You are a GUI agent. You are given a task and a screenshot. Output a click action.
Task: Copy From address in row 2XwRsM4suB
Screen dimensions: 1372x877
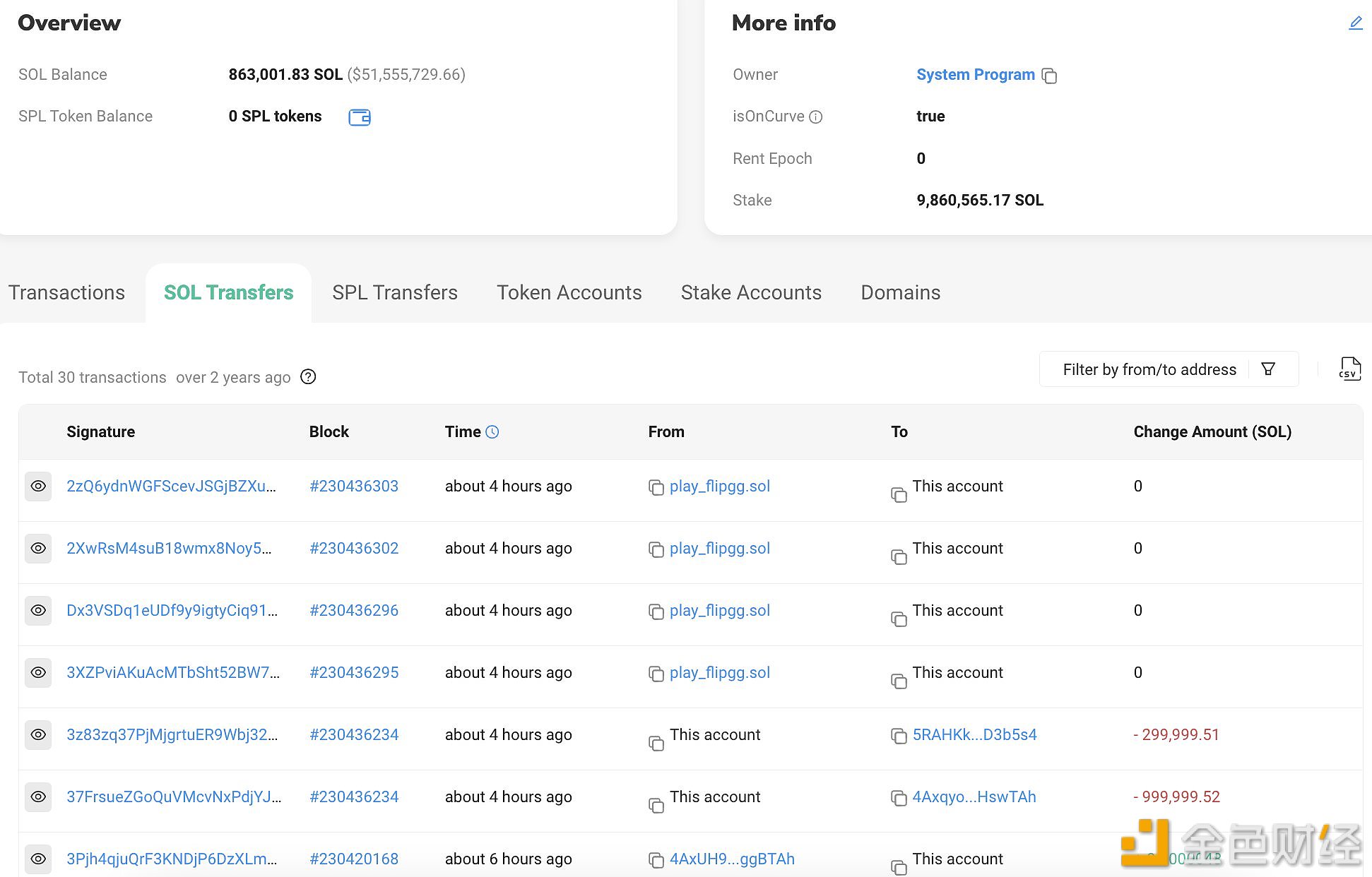click(x=656, y=549)
